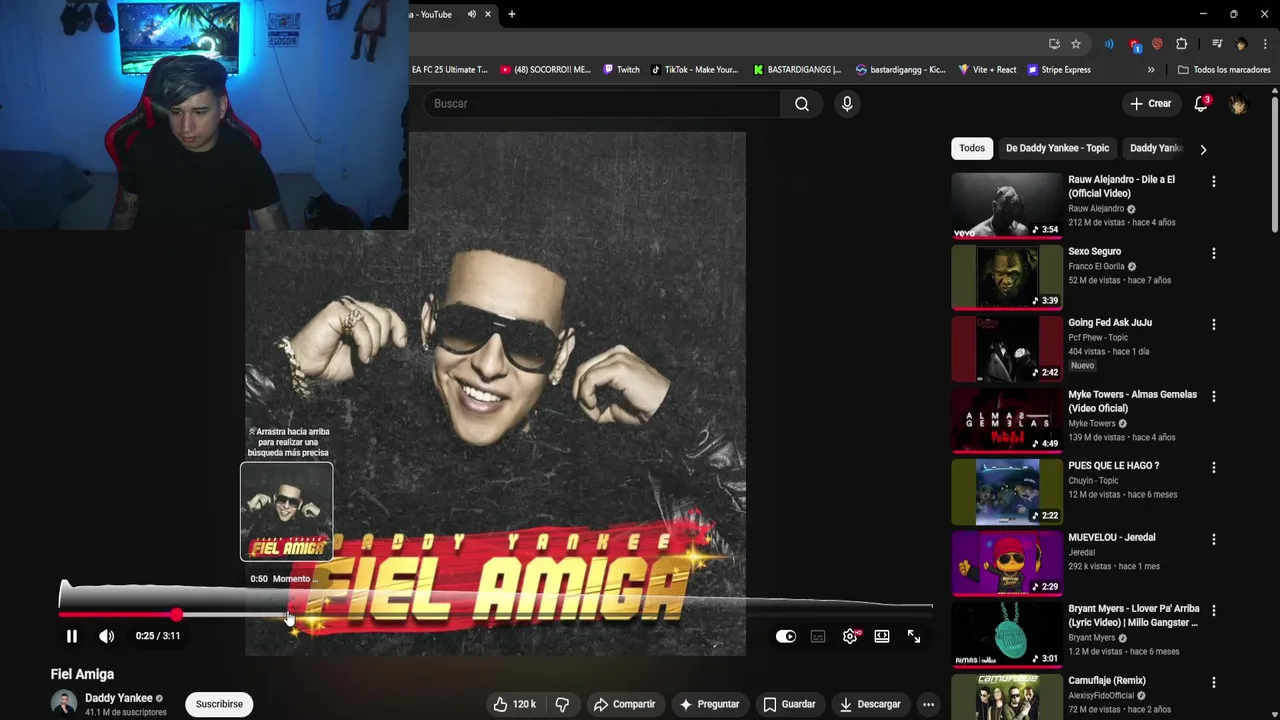The height and width of the screenshot is (720, 1280).
Task: Mute the player volume speaker icon
Action: tap(107, 636)
